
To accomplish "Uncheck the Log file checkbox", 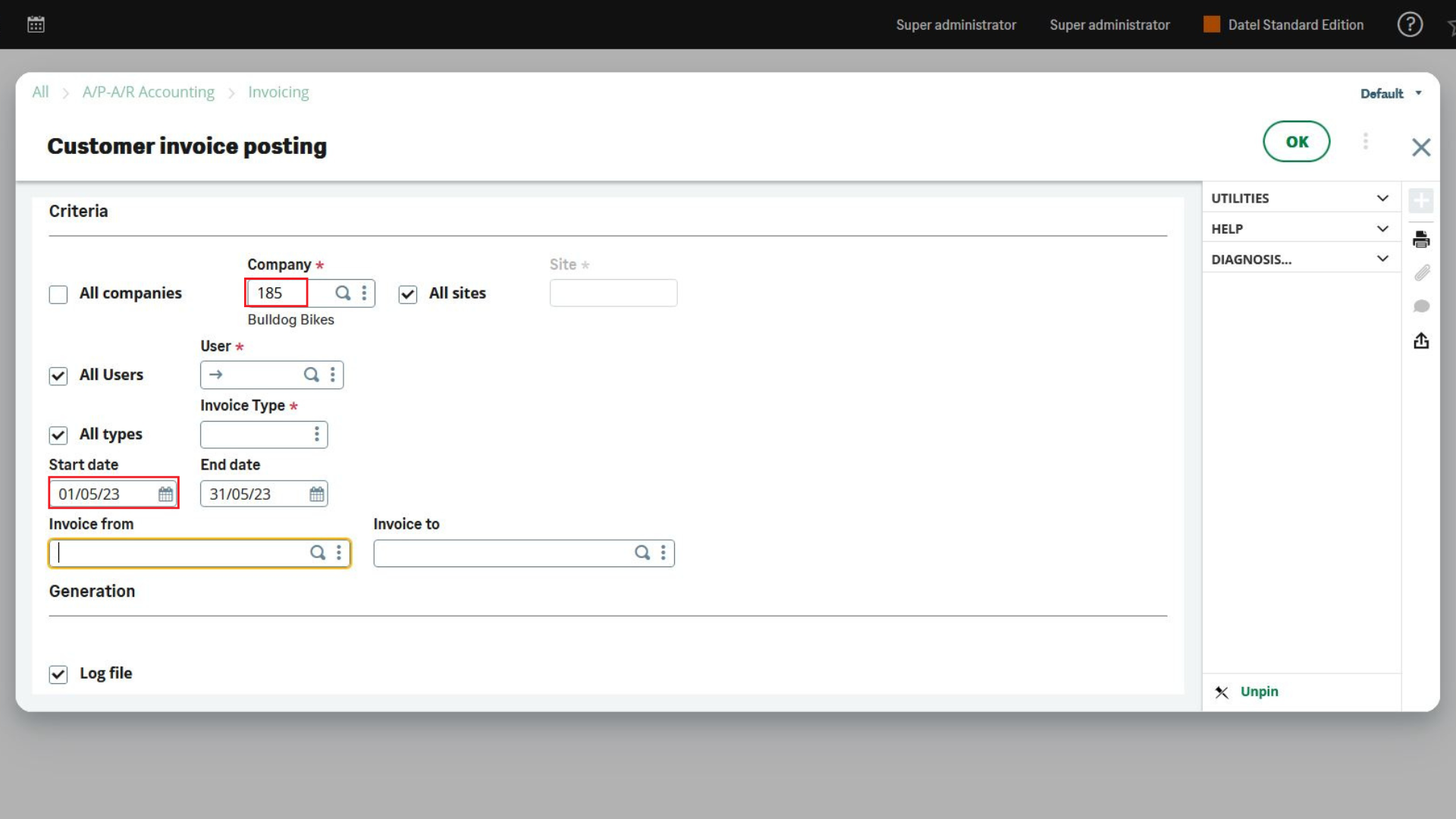I will (58, 674).
